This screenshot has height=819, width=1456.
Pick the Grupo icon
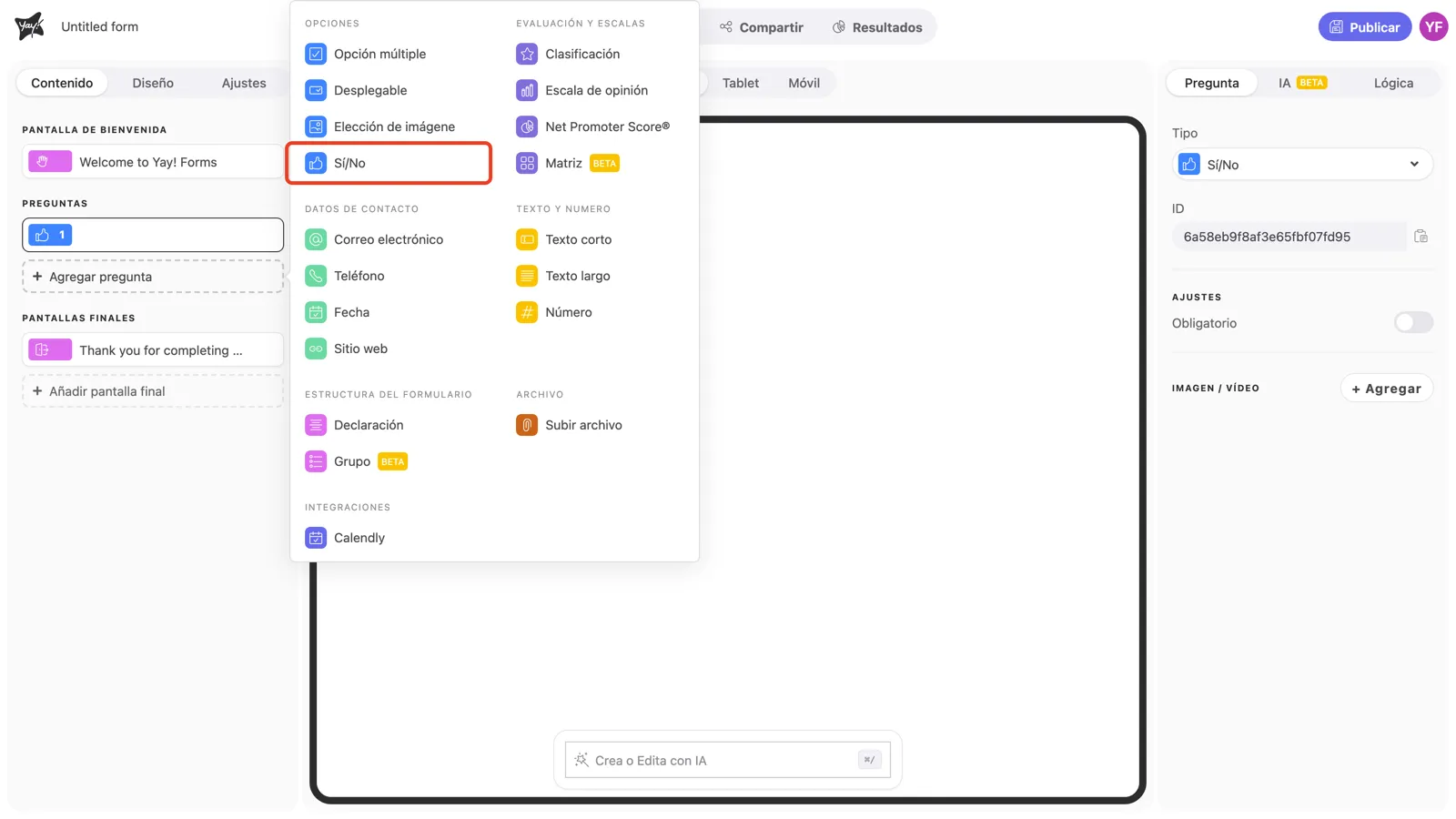pyautogui.click(x=316, y=461)
